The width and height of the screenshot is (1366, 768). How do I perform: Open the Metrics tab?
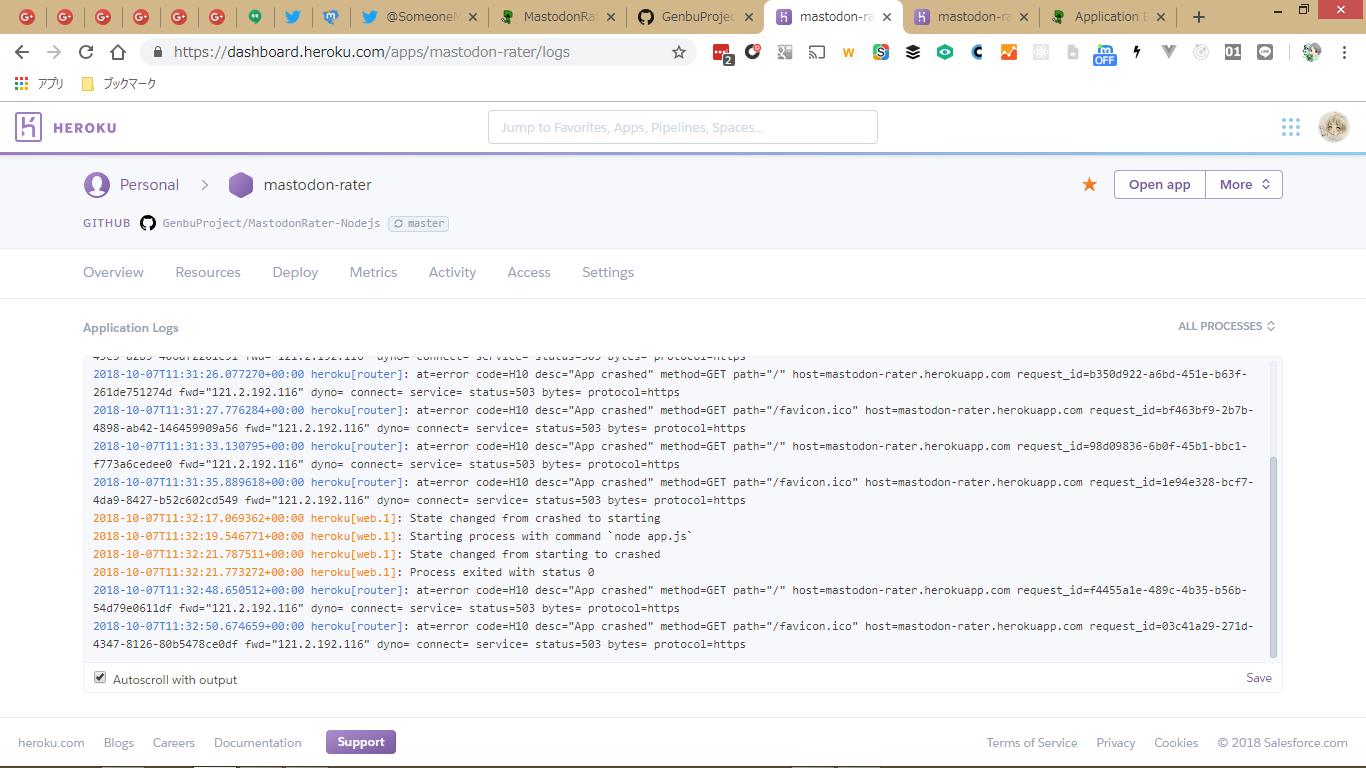coord(373,272)
